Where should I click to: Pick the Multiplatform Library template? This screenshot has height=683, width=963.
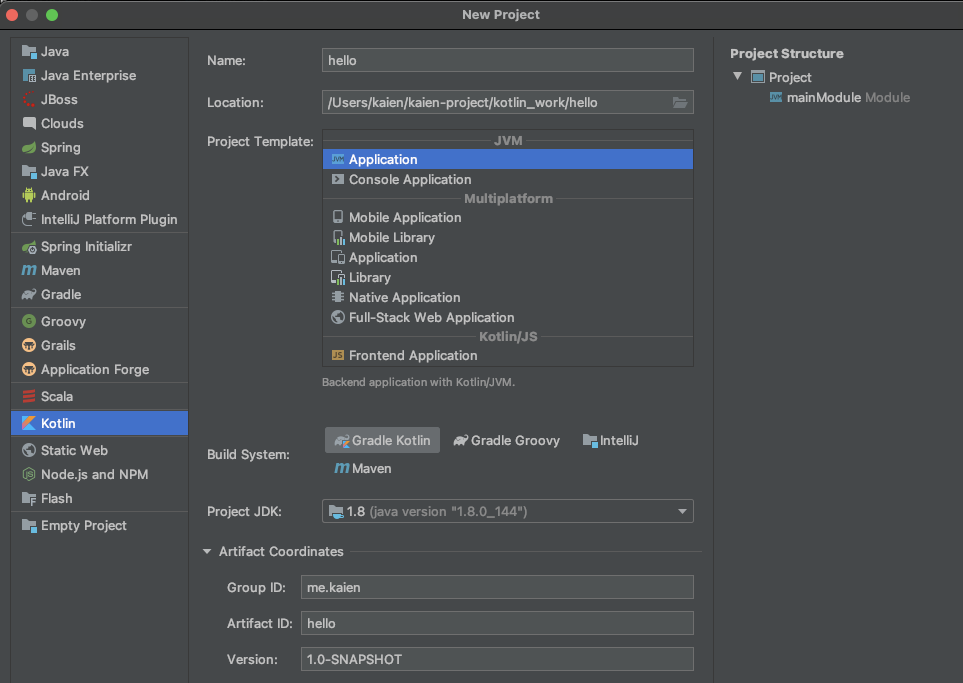pos(508,278)
